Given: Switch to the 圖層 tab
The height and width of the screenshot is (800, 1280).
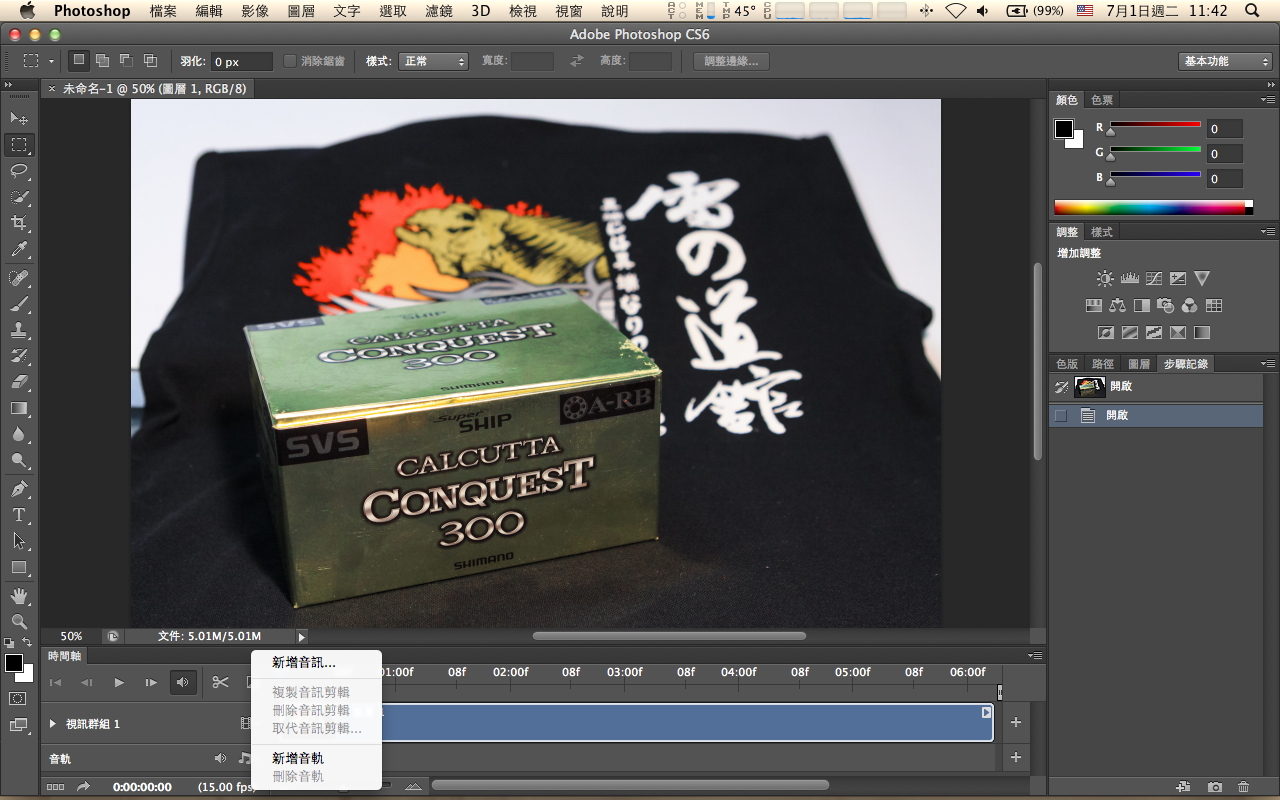Looking at the screenshot, I should [x=1138, y=364].
